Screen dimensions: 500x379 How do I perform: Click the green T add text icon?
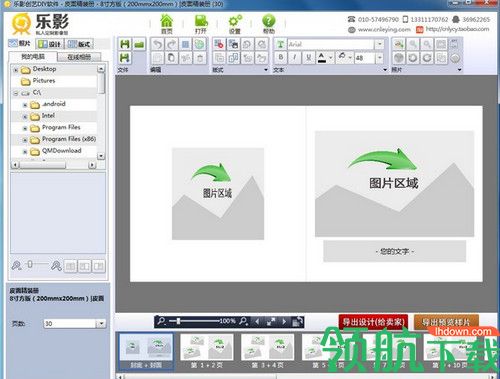click(x=280, y=44)
